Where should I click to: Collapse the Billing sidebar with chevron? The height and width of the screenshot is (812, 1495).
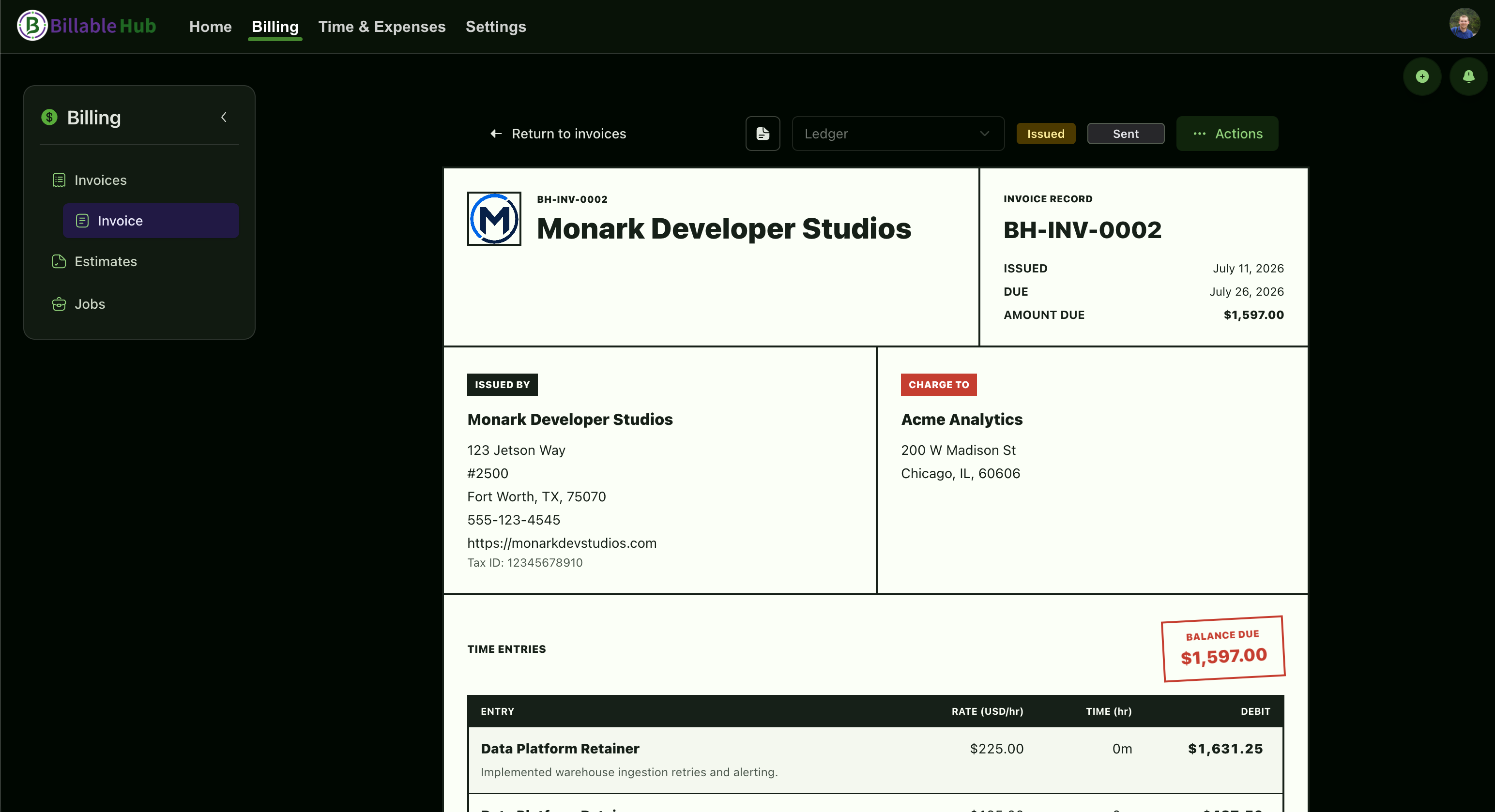[224, 117]
